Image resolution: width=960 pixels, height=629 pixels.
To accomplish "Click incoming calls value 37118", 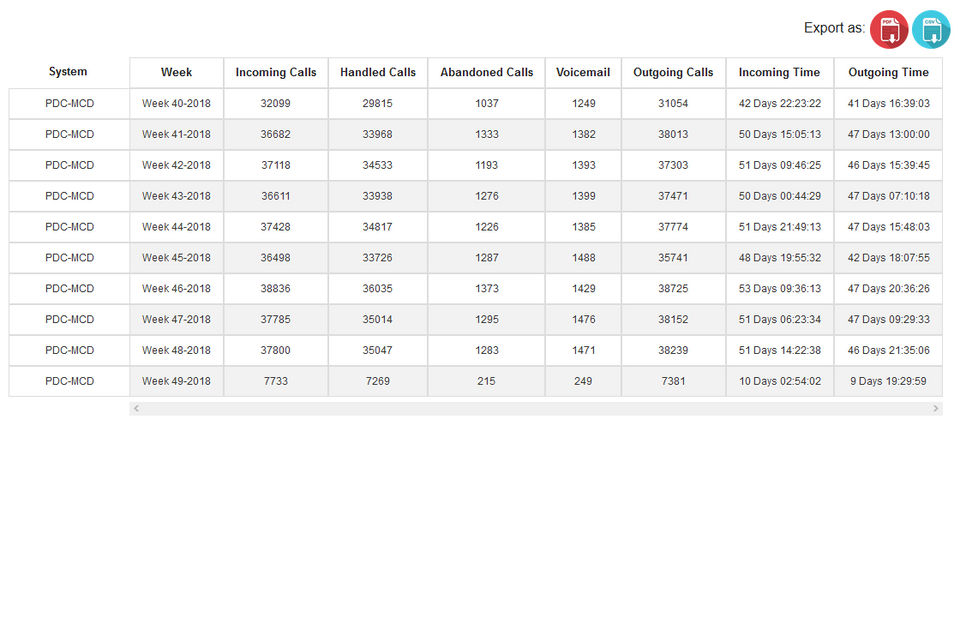I will coord(276,165).
